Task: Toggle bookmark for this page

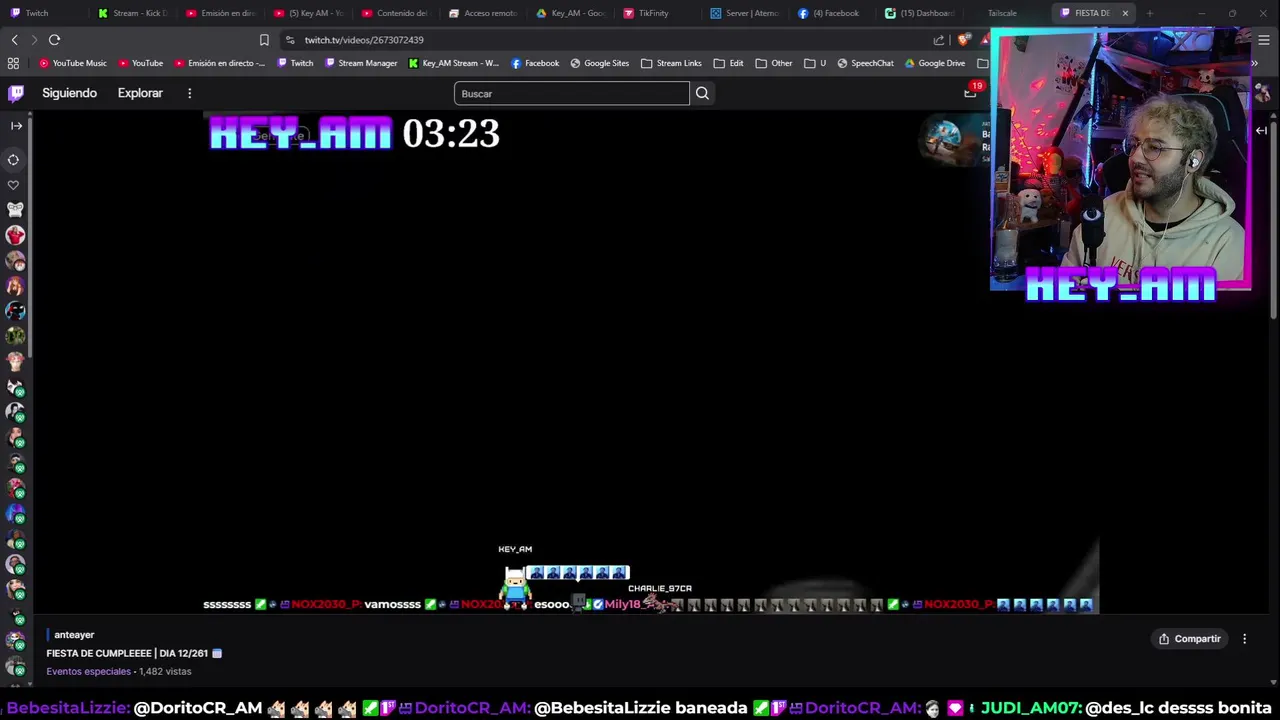Action: pyautogui.click(x=264, y=40)
